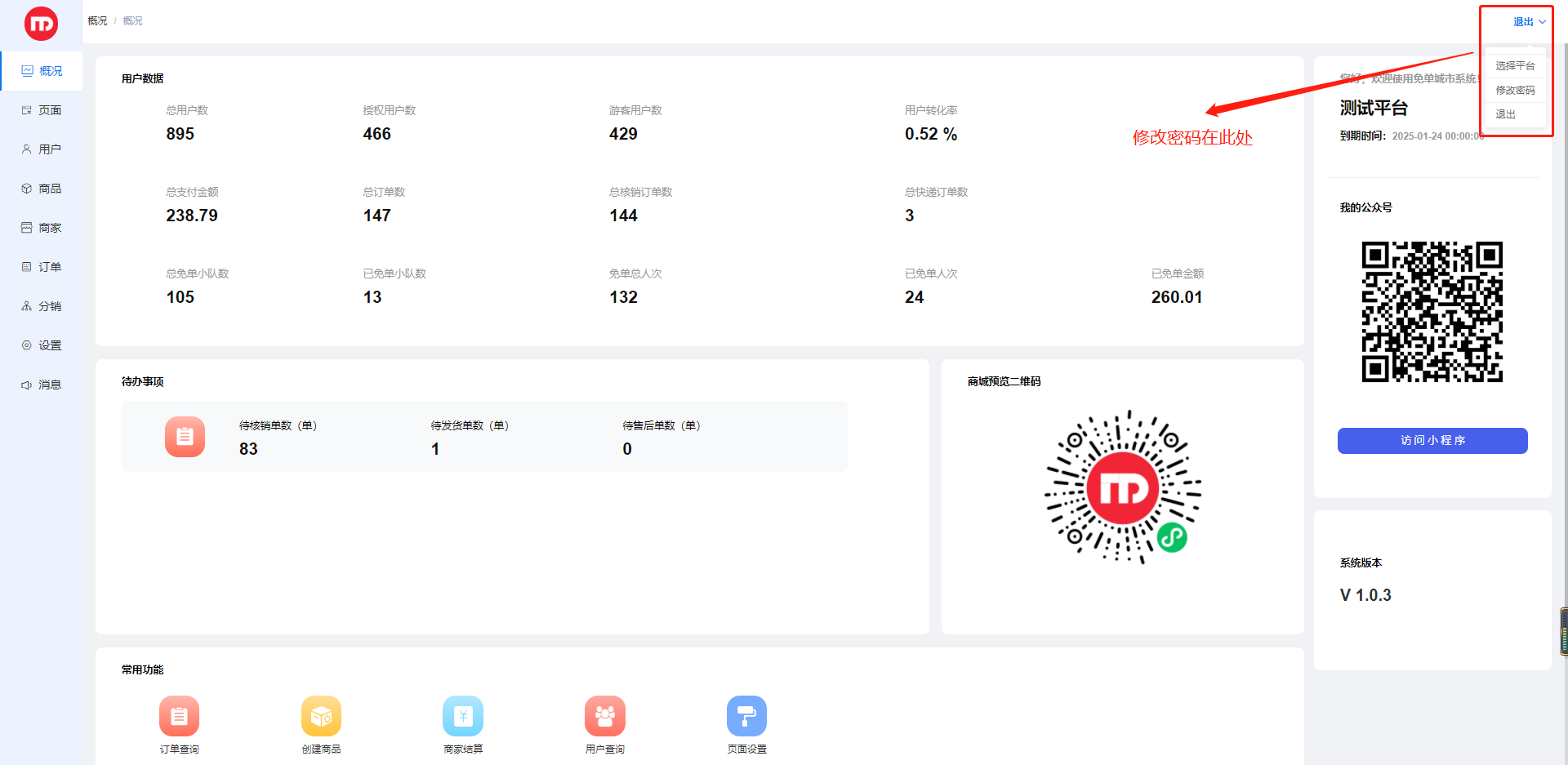The width and height of the screenshot is (1568, 765).
Task: Click the 总支付金额 value 238.79
Action: 192,216
